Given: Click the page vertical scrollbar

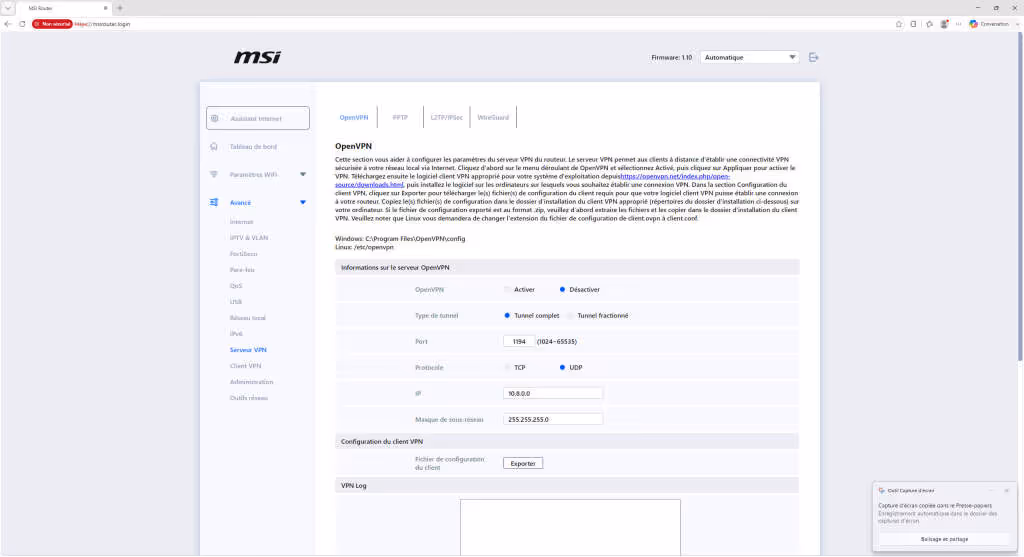Looking at the screenshot, I should pos(1019,196).
